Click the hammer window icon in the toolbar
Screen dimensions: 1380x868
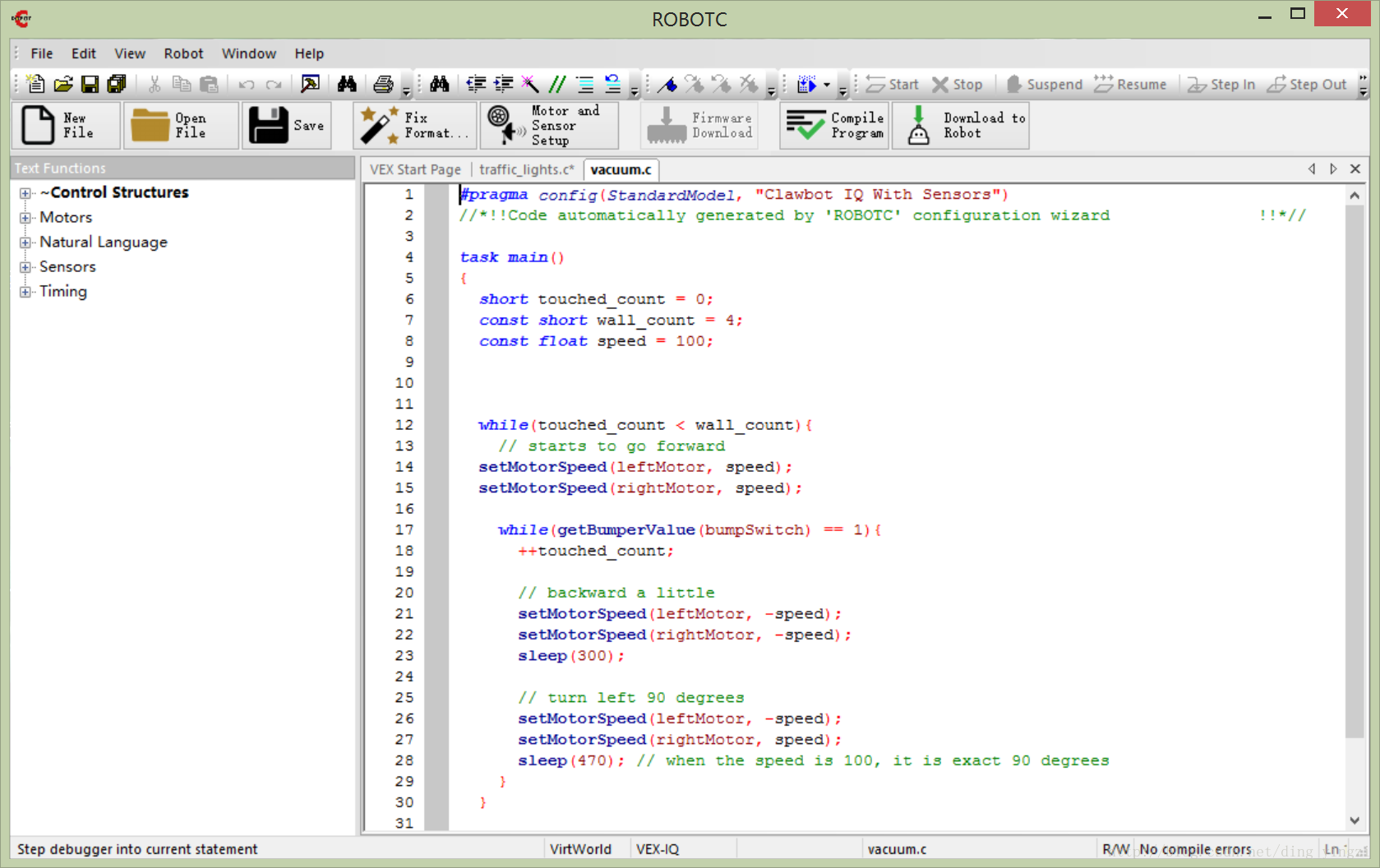[310, 84]
